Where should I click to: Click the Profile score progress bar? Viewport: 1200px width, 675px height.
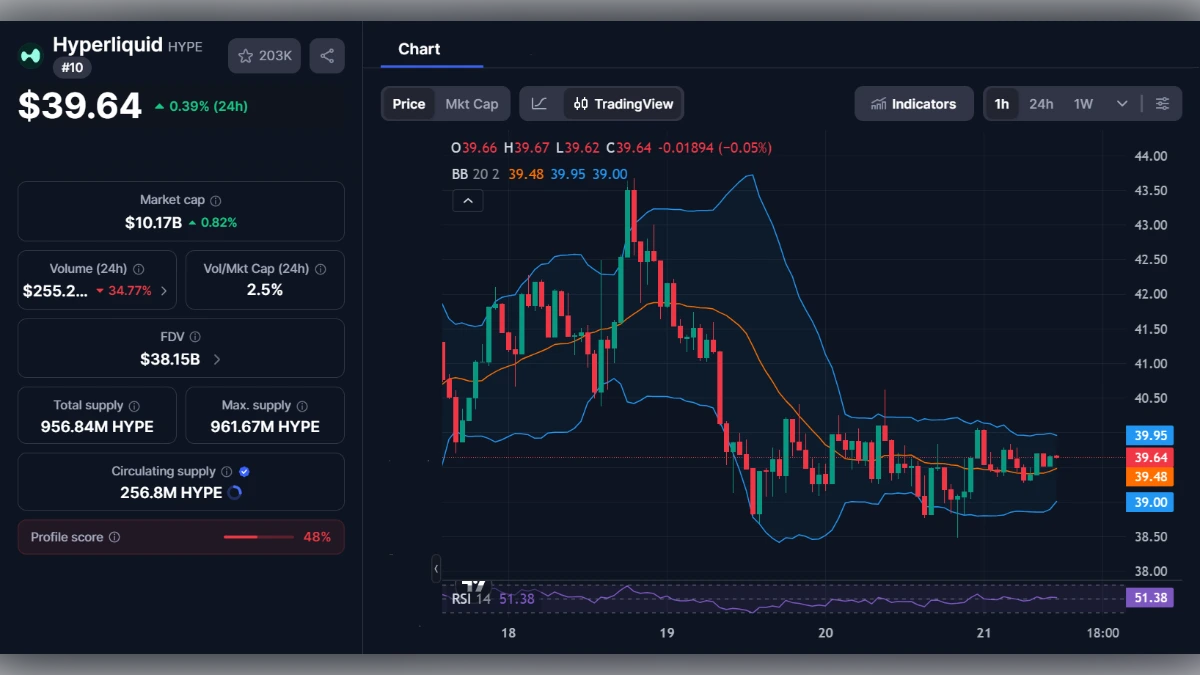tap(258, 538)
